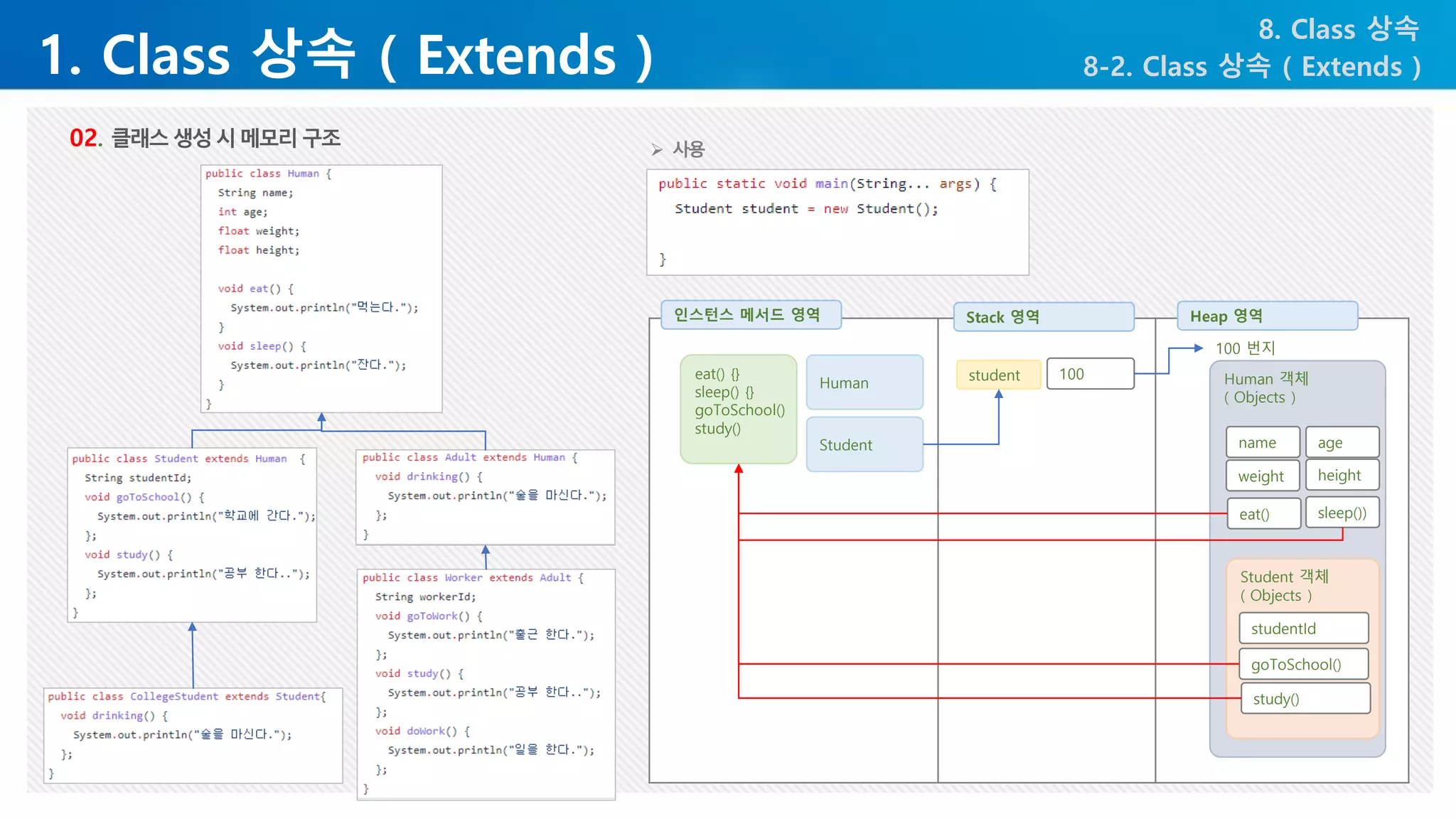Click the sleep() method box in heap

(1342, 513)
